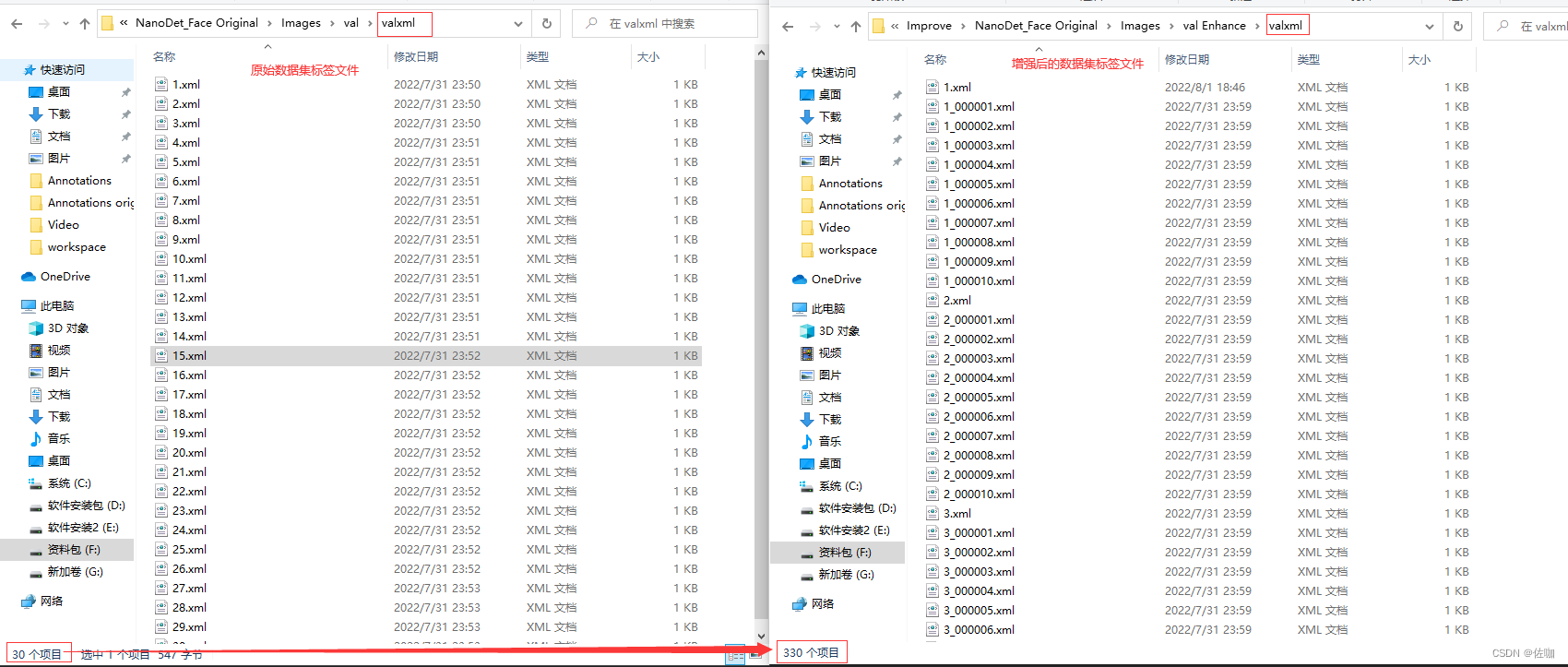
Task: Open 3D Objects in left window sidebar
Action: click(58, 328)
